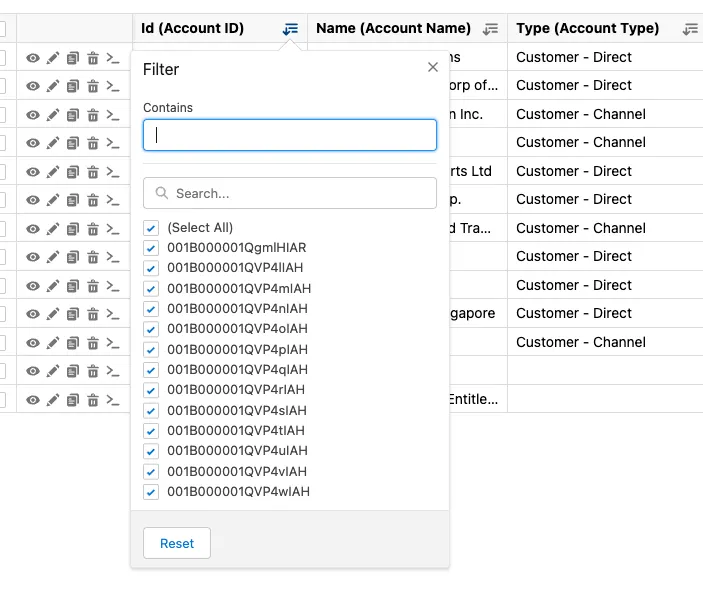The height and width of the screenshot is (611, 703).
Task: Uncheck the 001B000001QVP4lIAH checkbox
Action: point(151,268)
